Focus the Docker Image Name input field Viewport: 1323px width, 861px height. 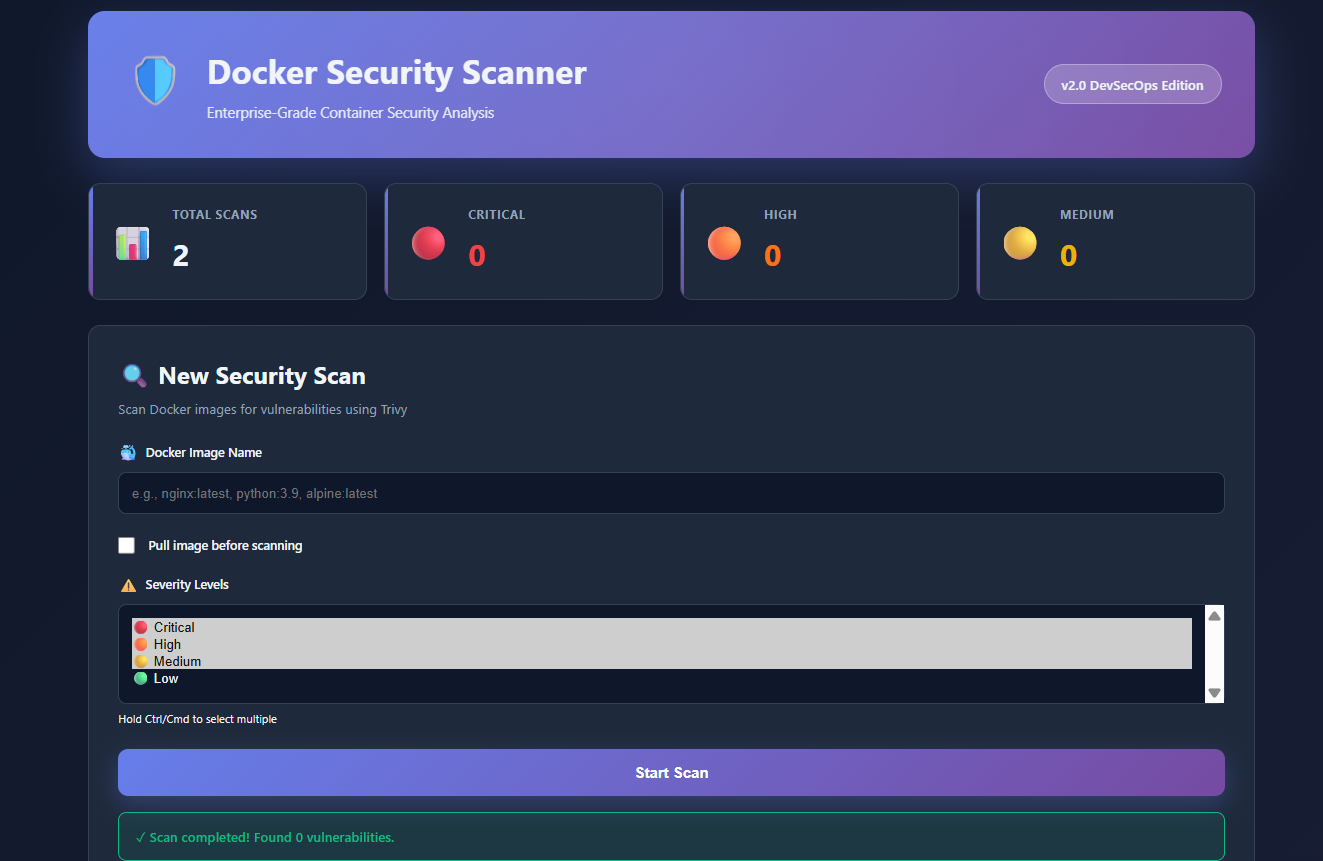point(671,493)
